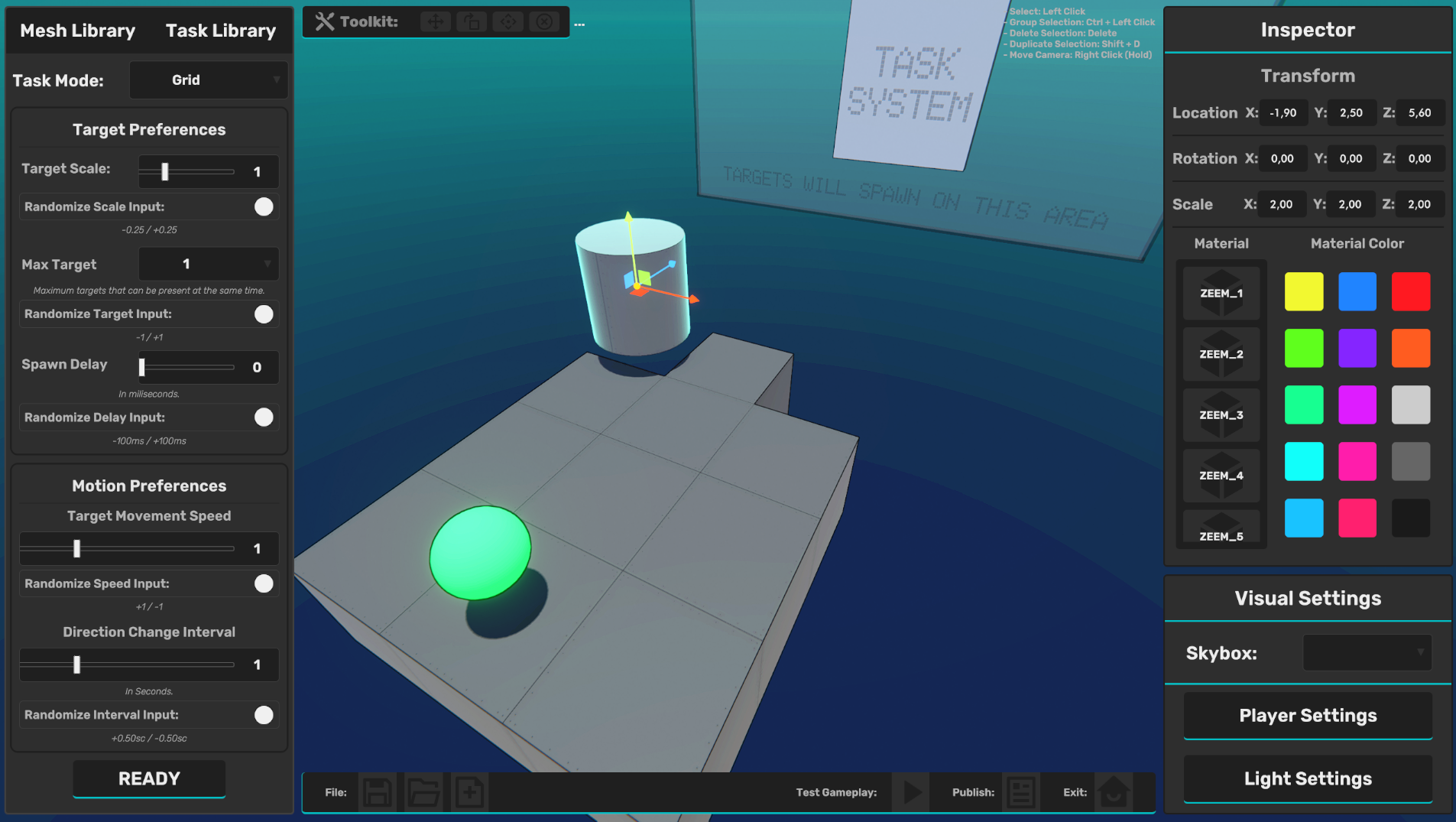Open Player Settings
The width and height of the screenshot is (1456, 822).
pyautogui.click(x=1308, y=716)
